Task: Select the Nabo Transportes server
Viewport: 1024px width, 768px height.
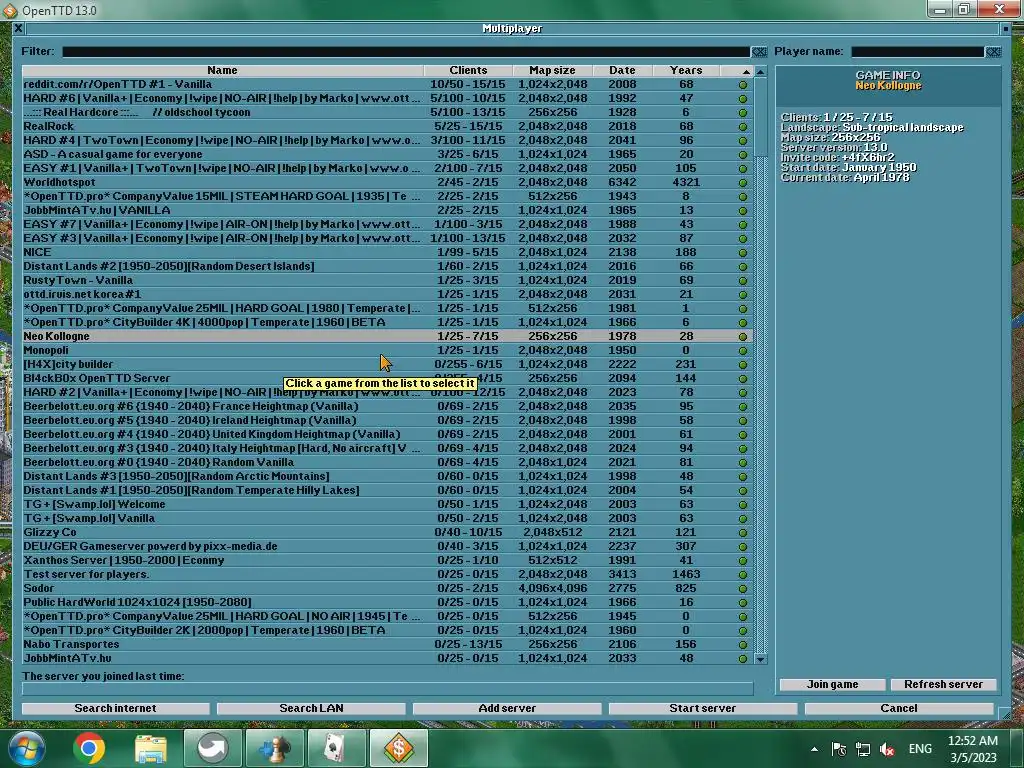Action: (387, 645)
